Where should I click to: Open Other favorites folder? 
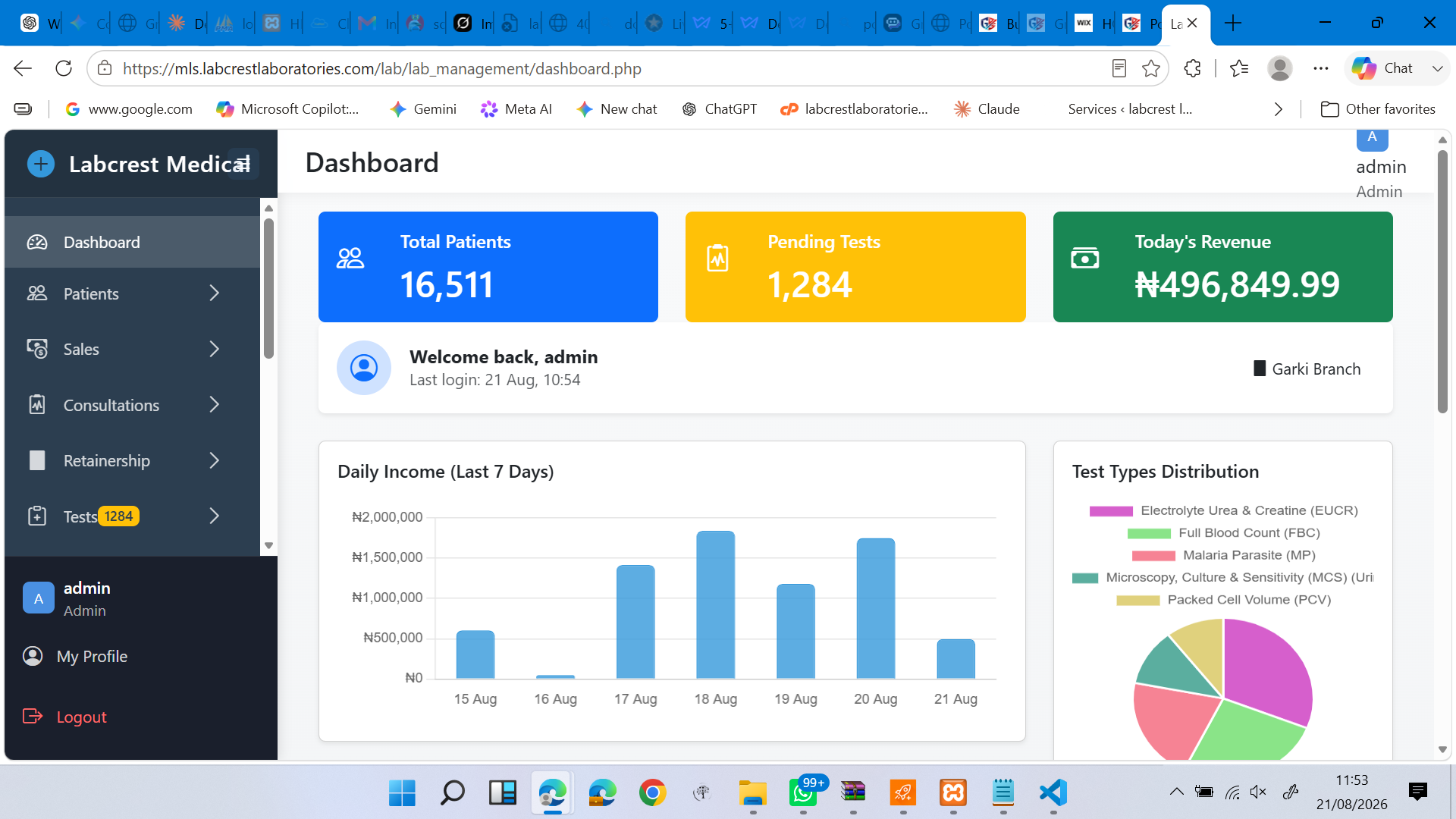pos(1378,109)
